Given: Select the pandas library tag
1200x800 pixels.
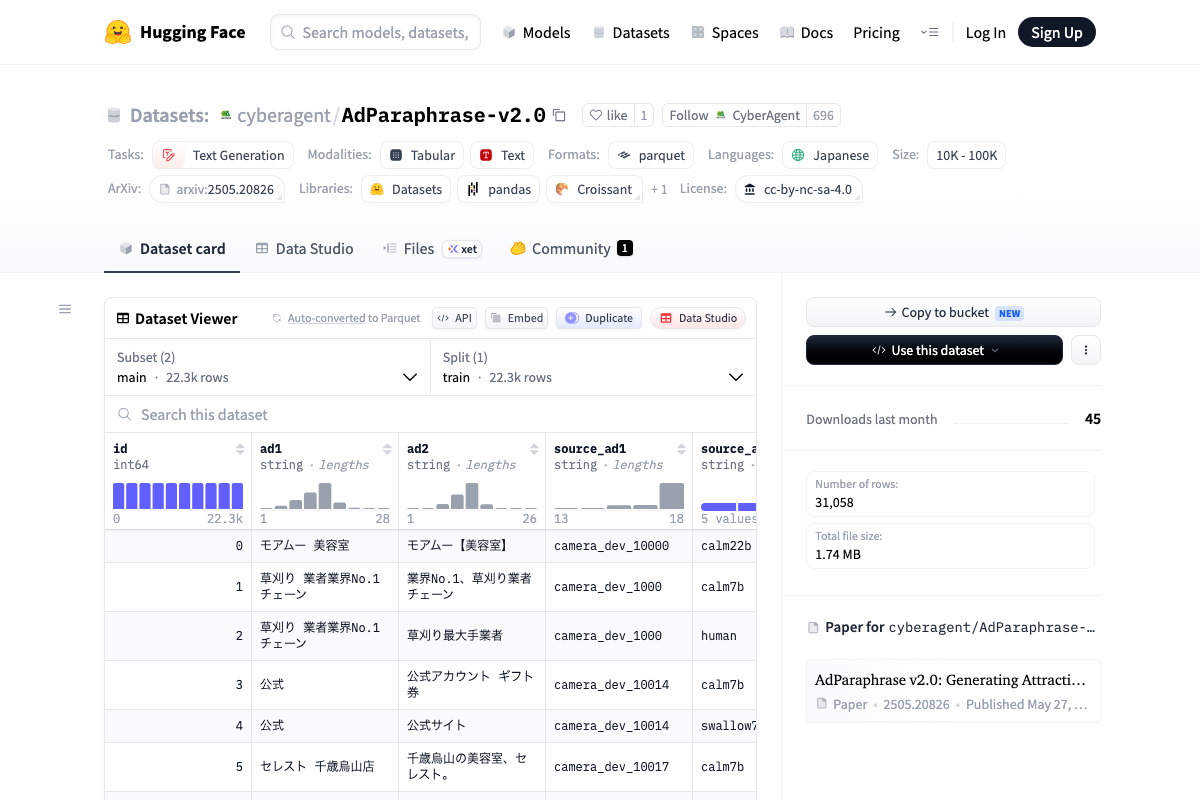Looking at the screenshot, I should (x=498, y=189).
